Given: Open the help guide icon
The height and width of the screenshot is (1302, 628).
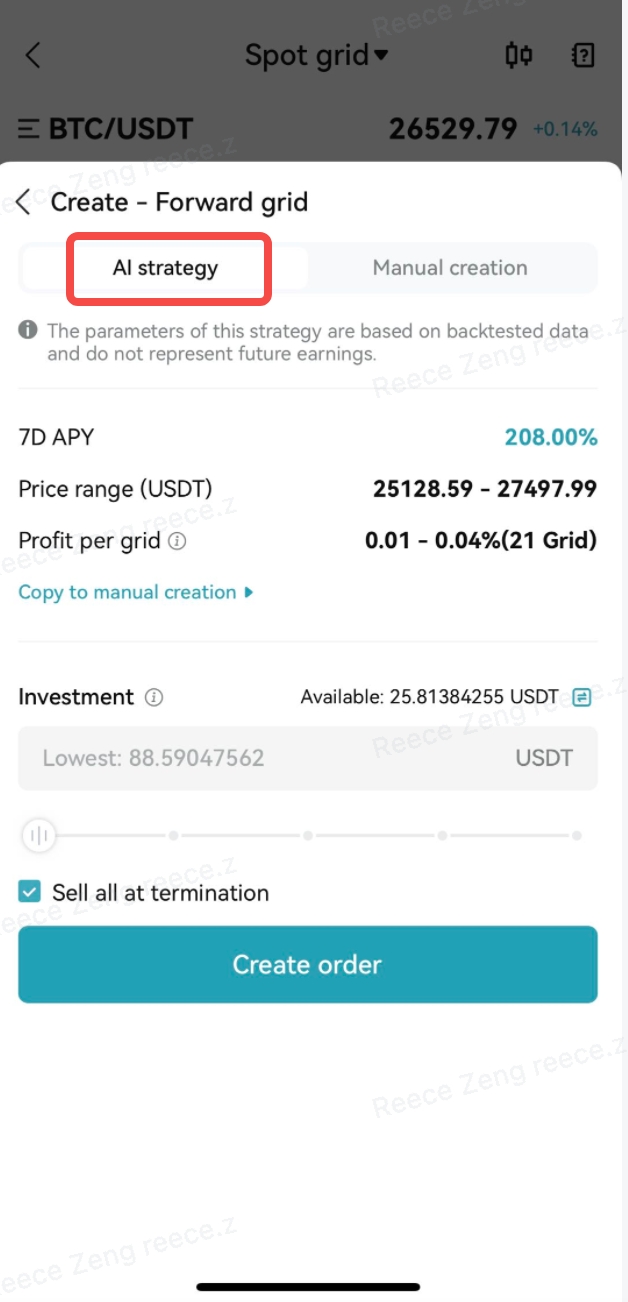Looking at the screenshot, I should coord(582,55).
